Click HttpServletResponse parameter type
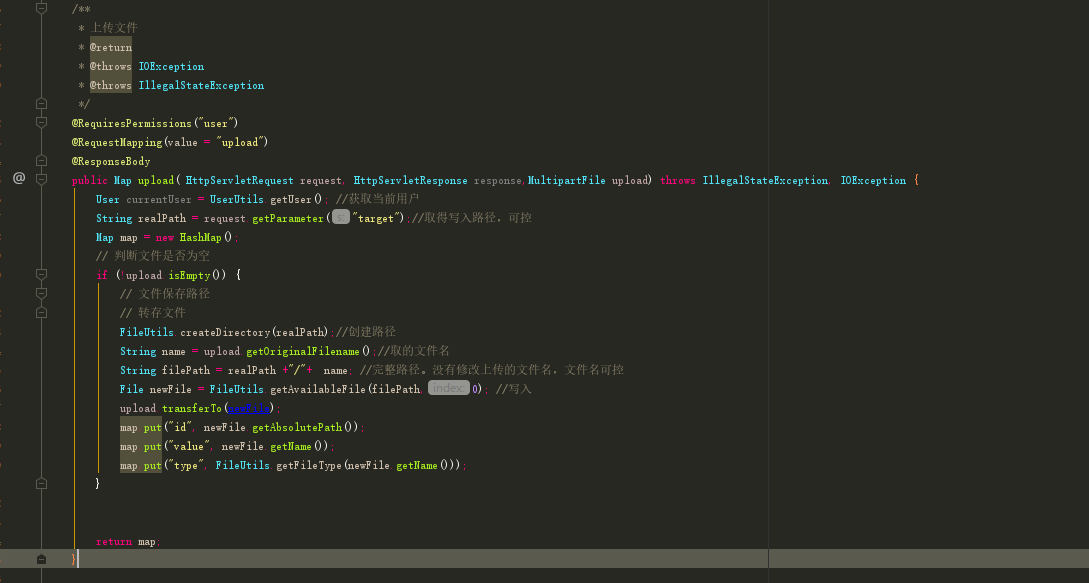The image size is (1089, 583). [410, 180]
